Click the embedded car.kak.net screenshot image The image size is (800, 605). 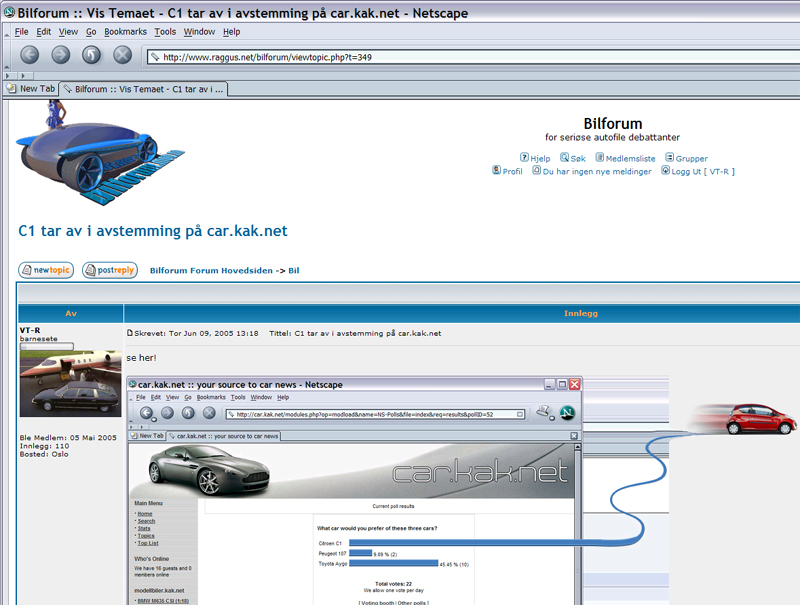[x=355, y=491]
